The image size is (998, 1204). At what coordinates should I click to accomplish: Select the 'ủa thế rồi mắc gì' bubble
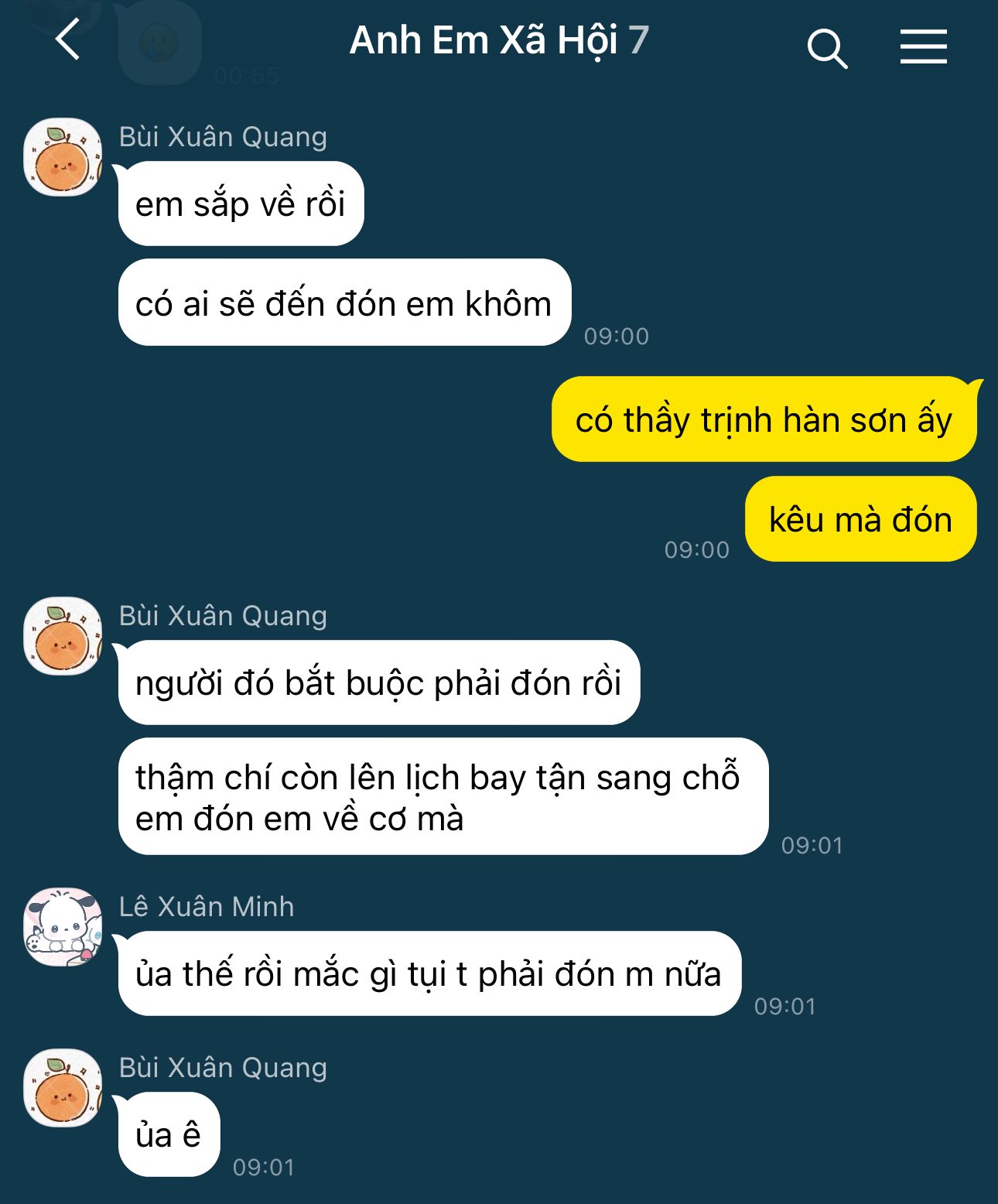point(429,973)
